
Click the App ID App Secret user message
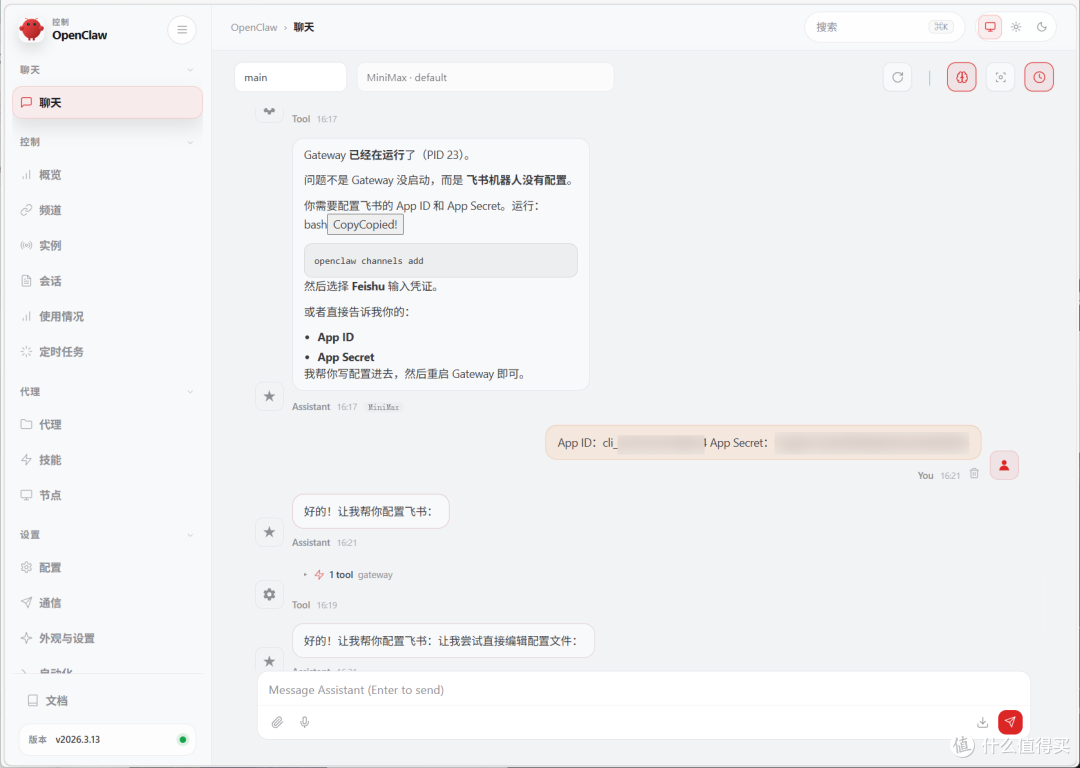pyautogui.click(x=763, y=442)
